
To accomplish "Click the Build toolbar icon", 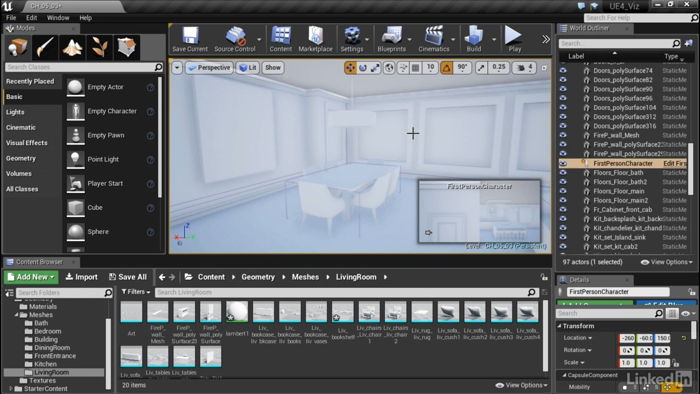I will (474, 39).
